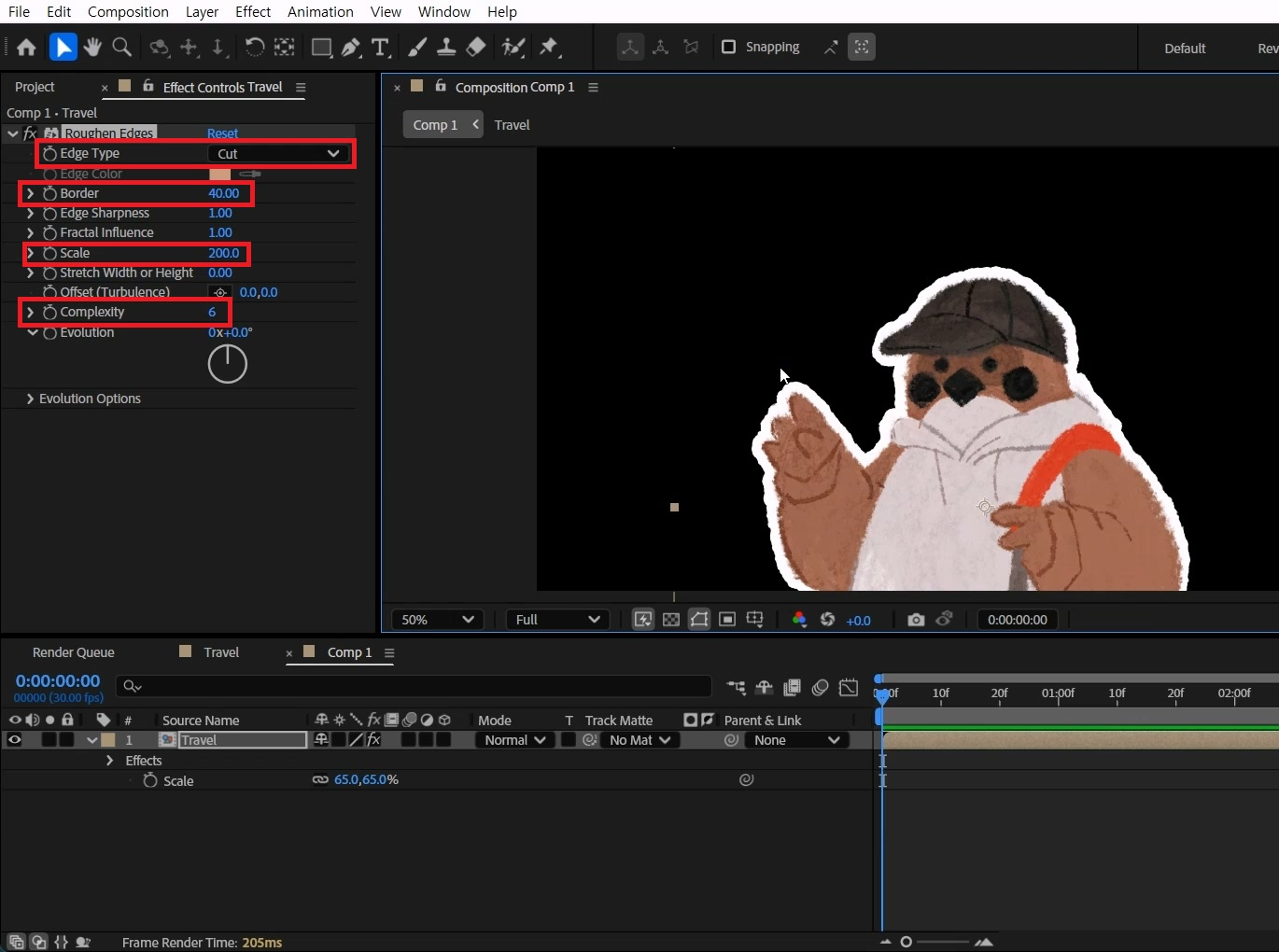Click the Home icon in toolbar

[26, 47]
